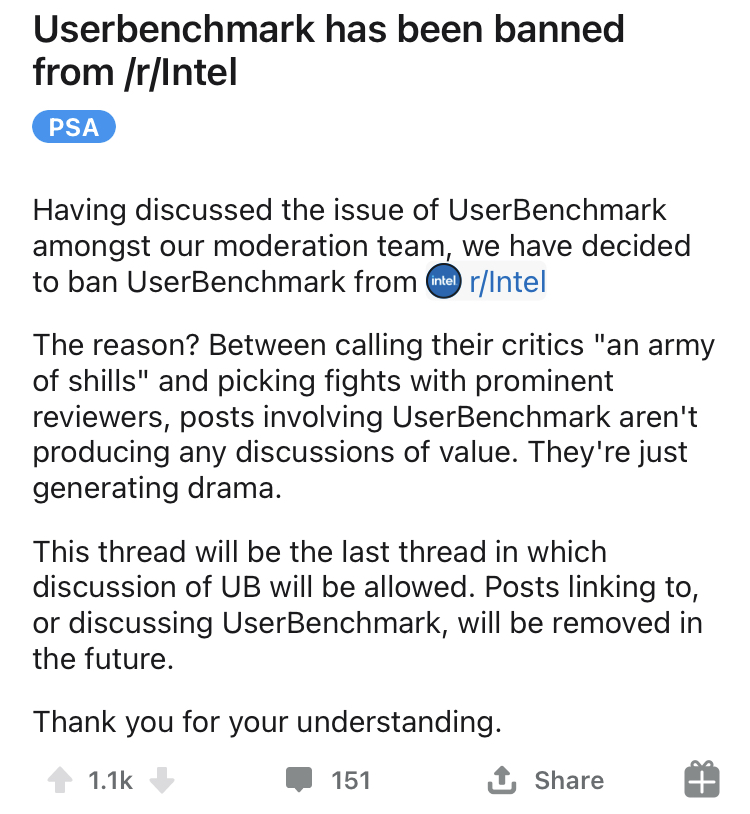750x814 pixels.
Task: Click "Thank you for your understanding." text
Action: point(267,722)
